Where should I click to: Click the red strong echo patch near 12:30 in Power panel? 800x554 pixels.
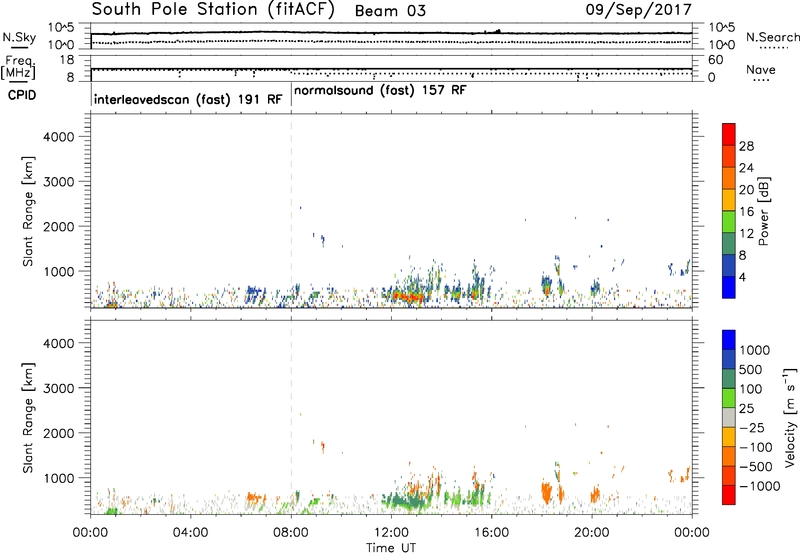click(x=408, y=296)
